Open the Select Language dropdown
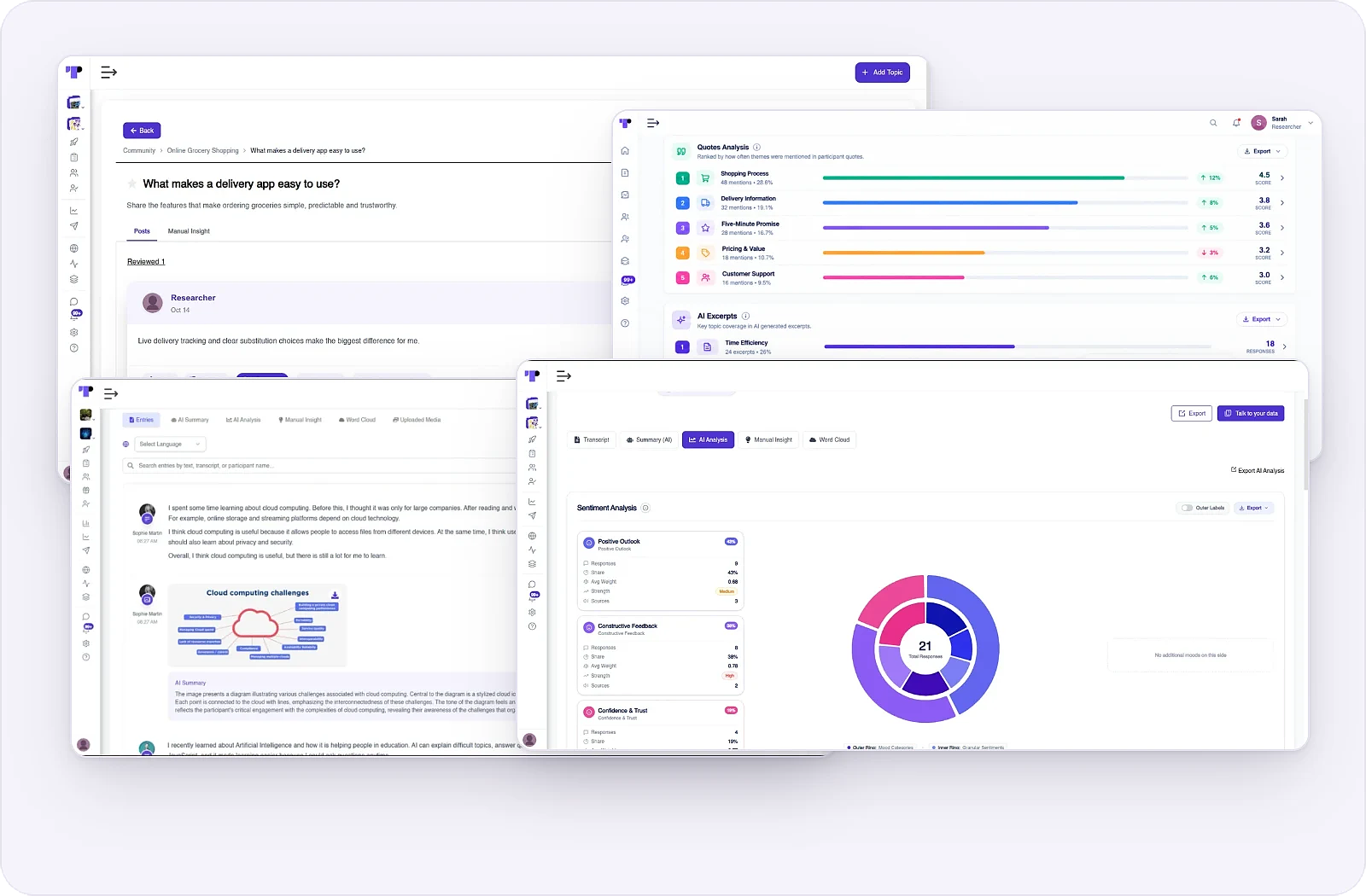Image resolution: width=1366 pixels, height=896 pixels. coord(171,444)
